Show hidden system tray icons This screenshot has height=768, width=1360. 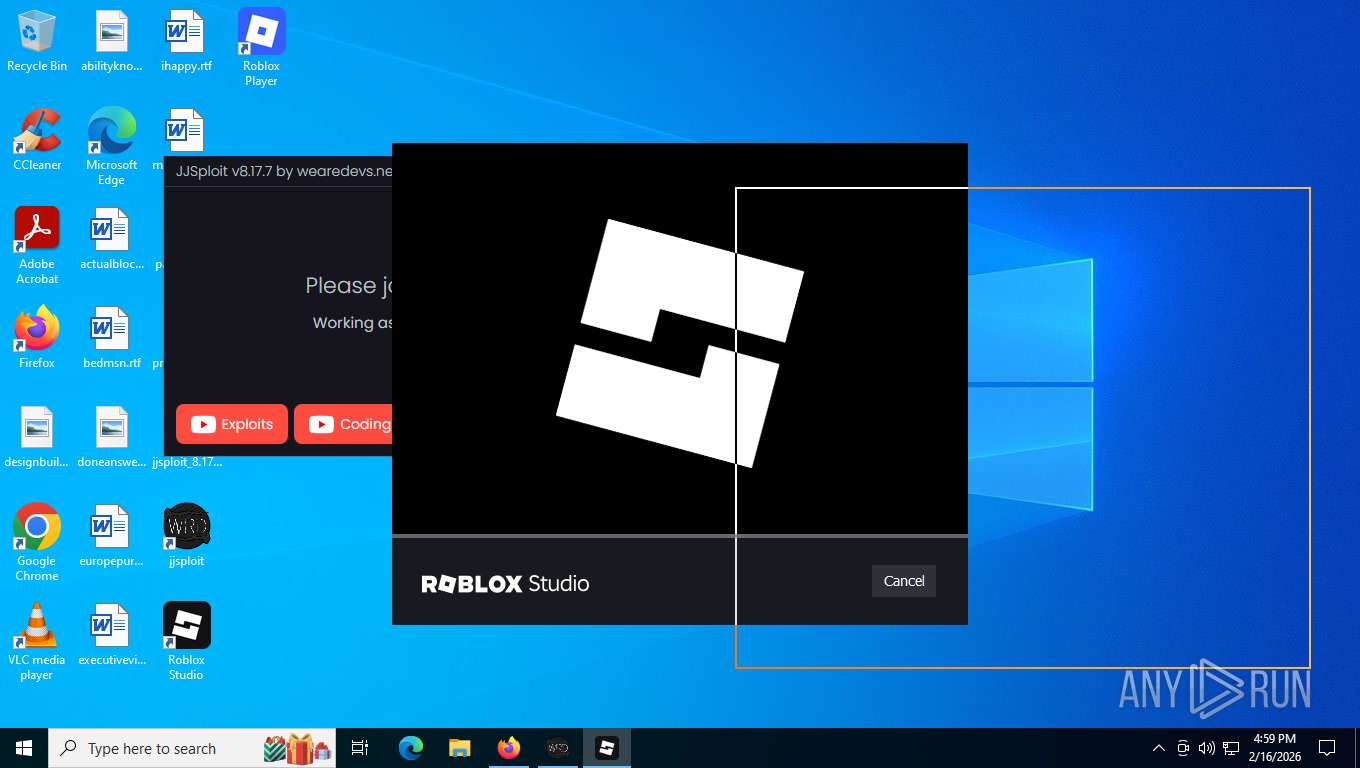(1159, 748)
